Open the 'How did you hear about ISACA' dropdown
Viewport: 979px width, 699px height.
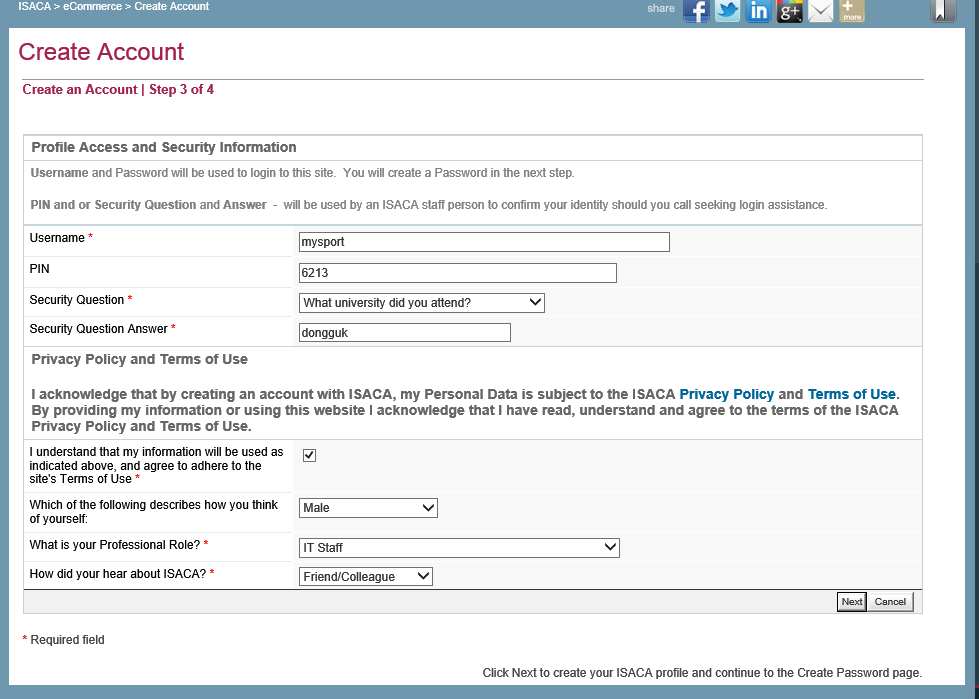(x=366, y=577)
